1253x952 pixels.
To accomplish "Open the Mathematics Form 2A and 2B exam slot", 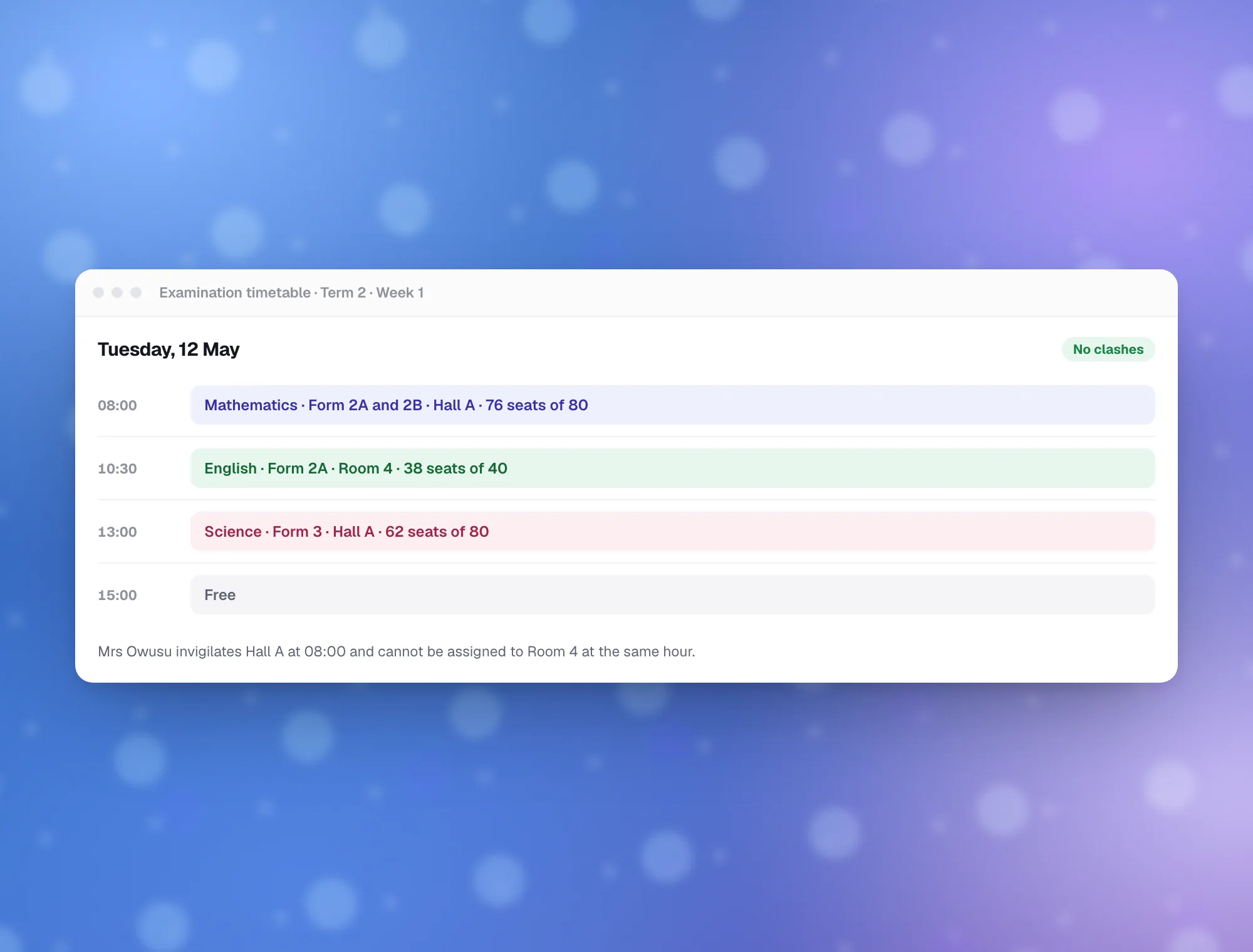I will click(x=672, y=405).
